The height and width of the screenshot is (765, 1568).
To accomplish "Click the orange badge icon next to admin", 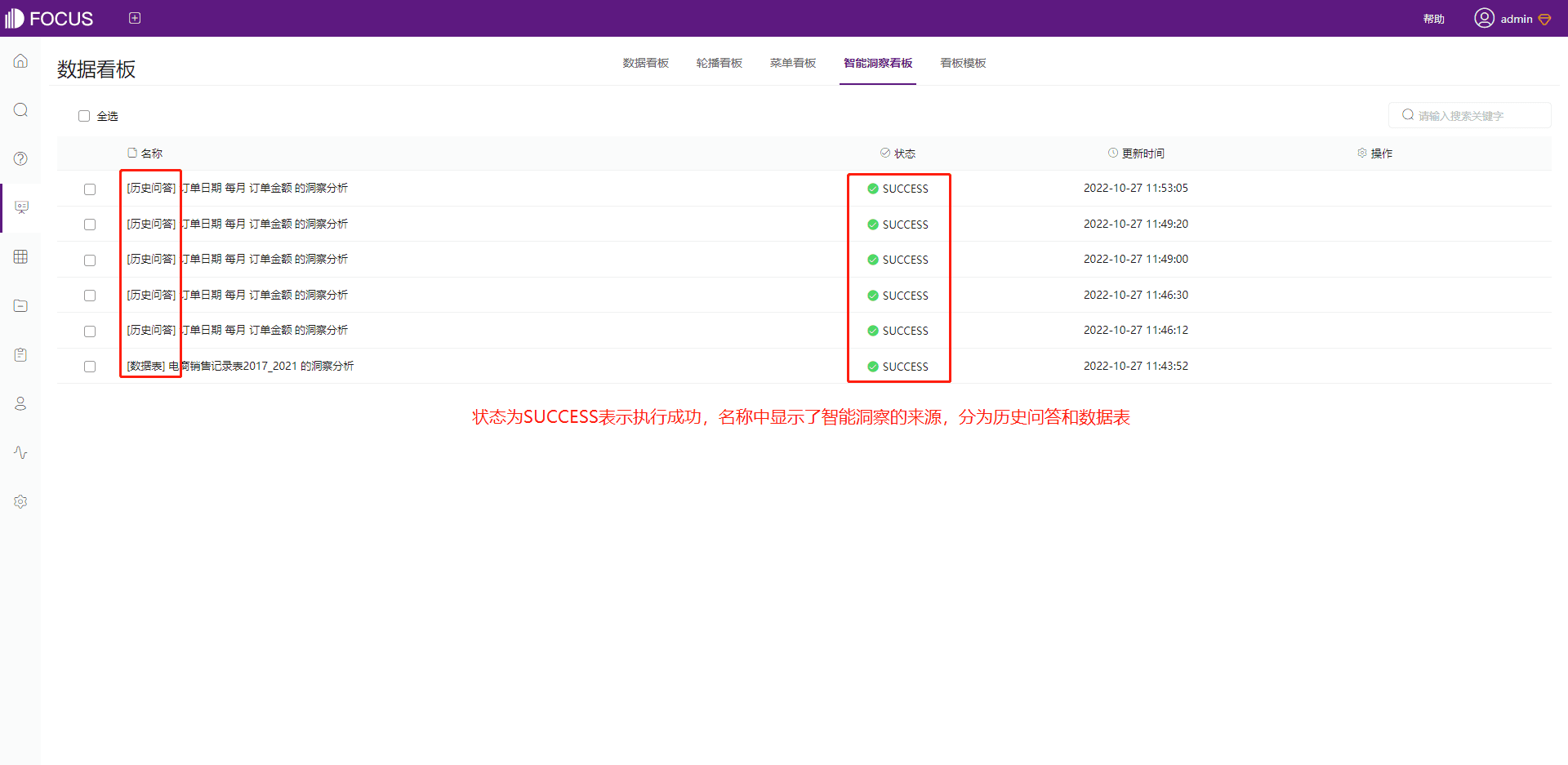I will click(1544, 19).
